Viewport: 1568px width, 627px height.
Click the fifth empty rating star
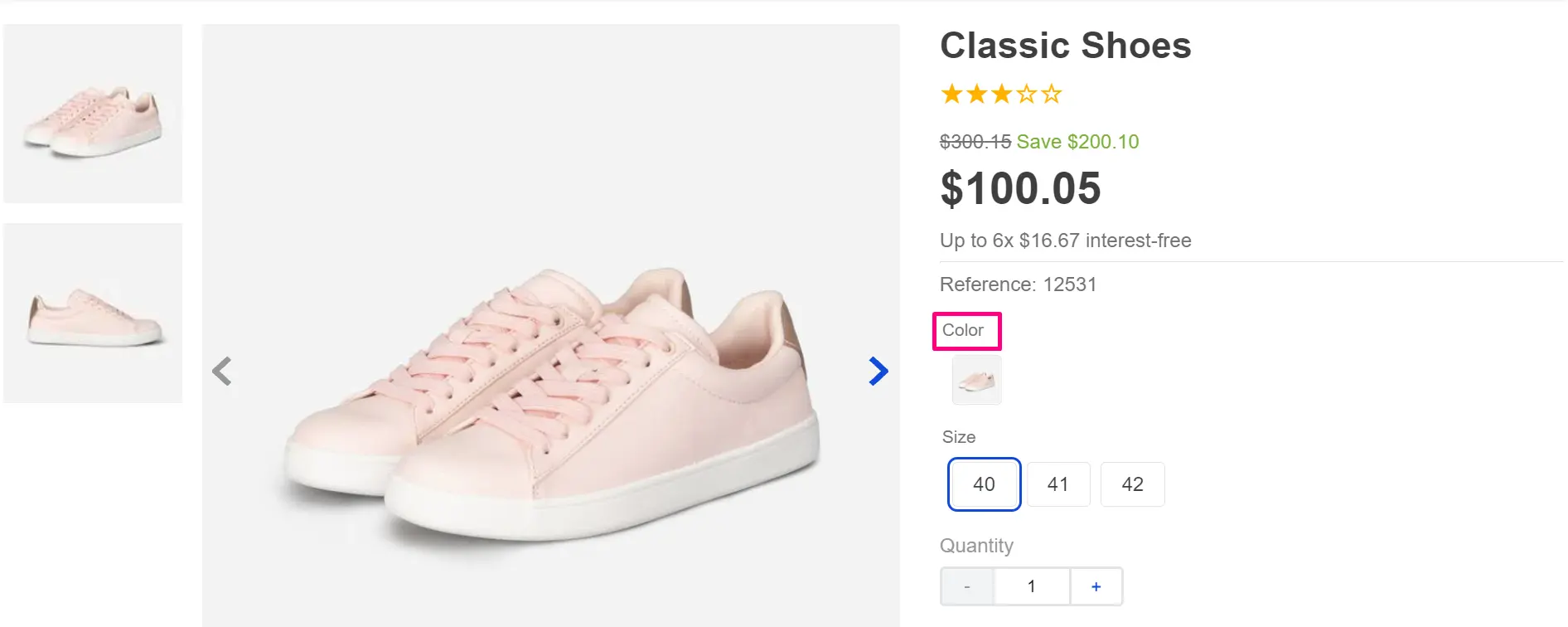1051,95
